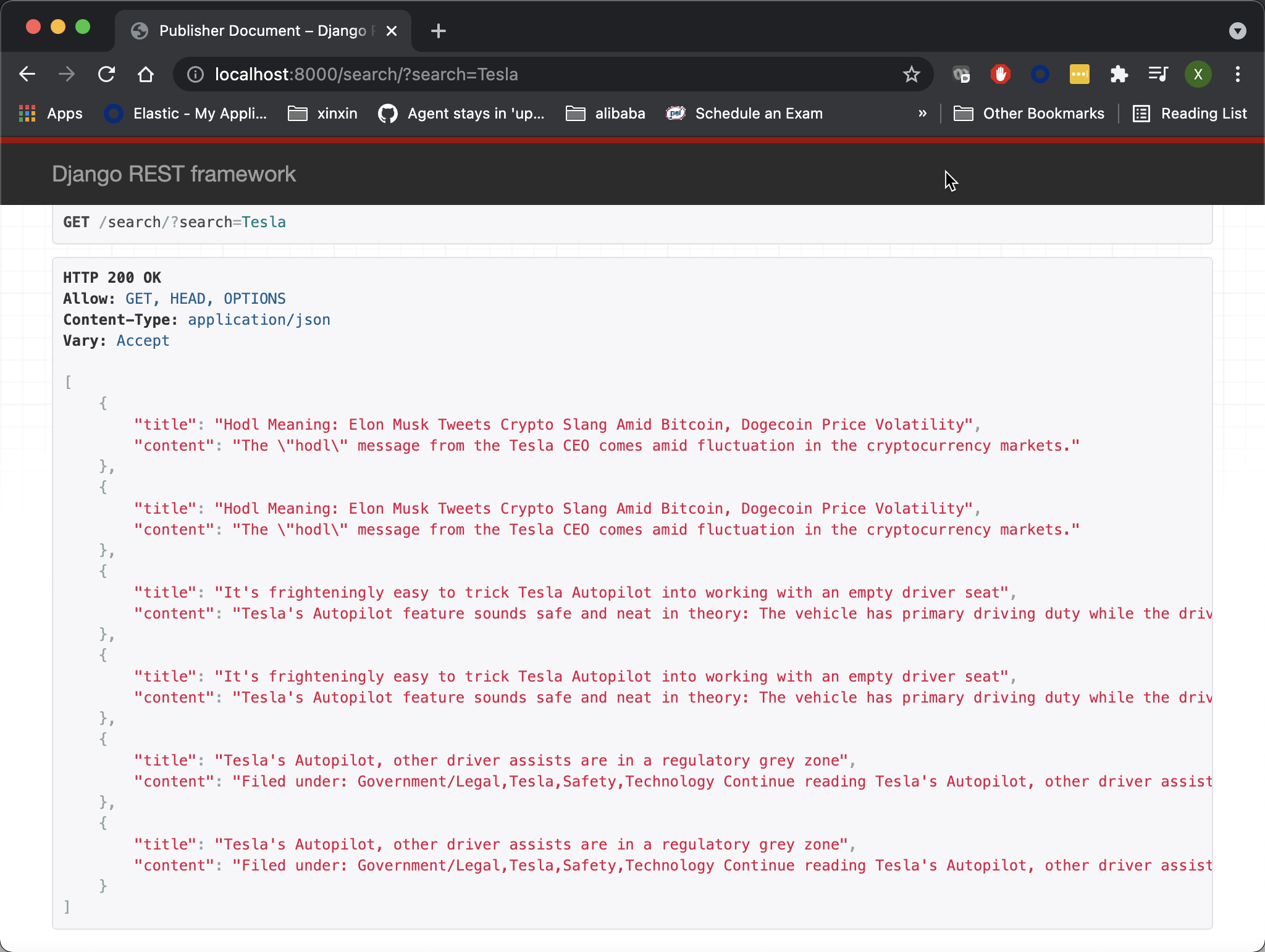Open the AdBlock extension icon
This screenshot has width=1265, height=952.
click(x=1000, y=74)
